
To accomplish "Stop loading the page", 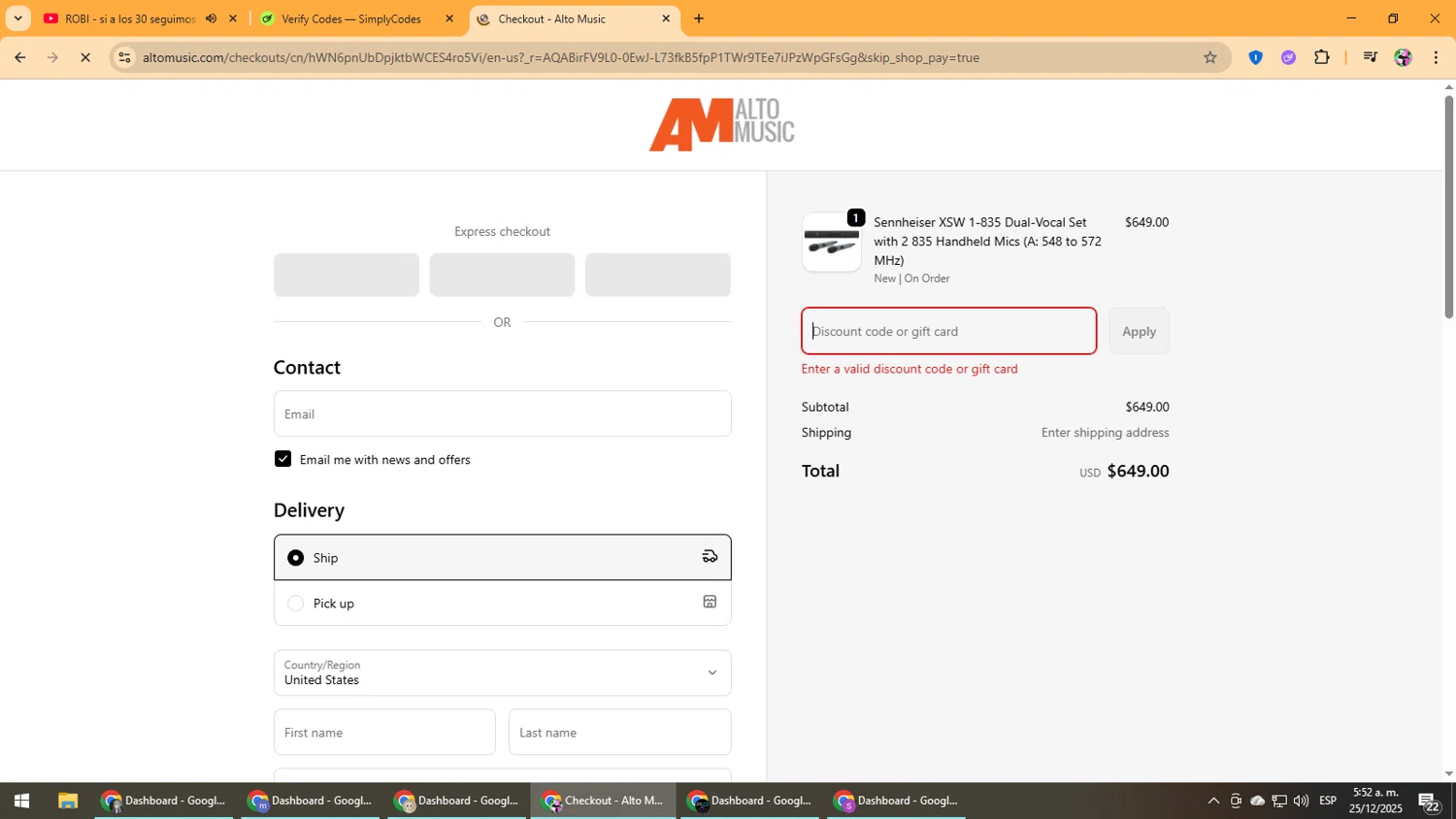I will 85,57.
